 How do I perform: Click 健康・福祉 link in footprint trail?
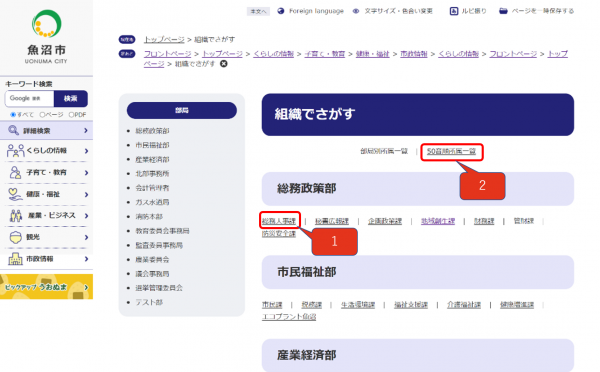pos(372,54)
